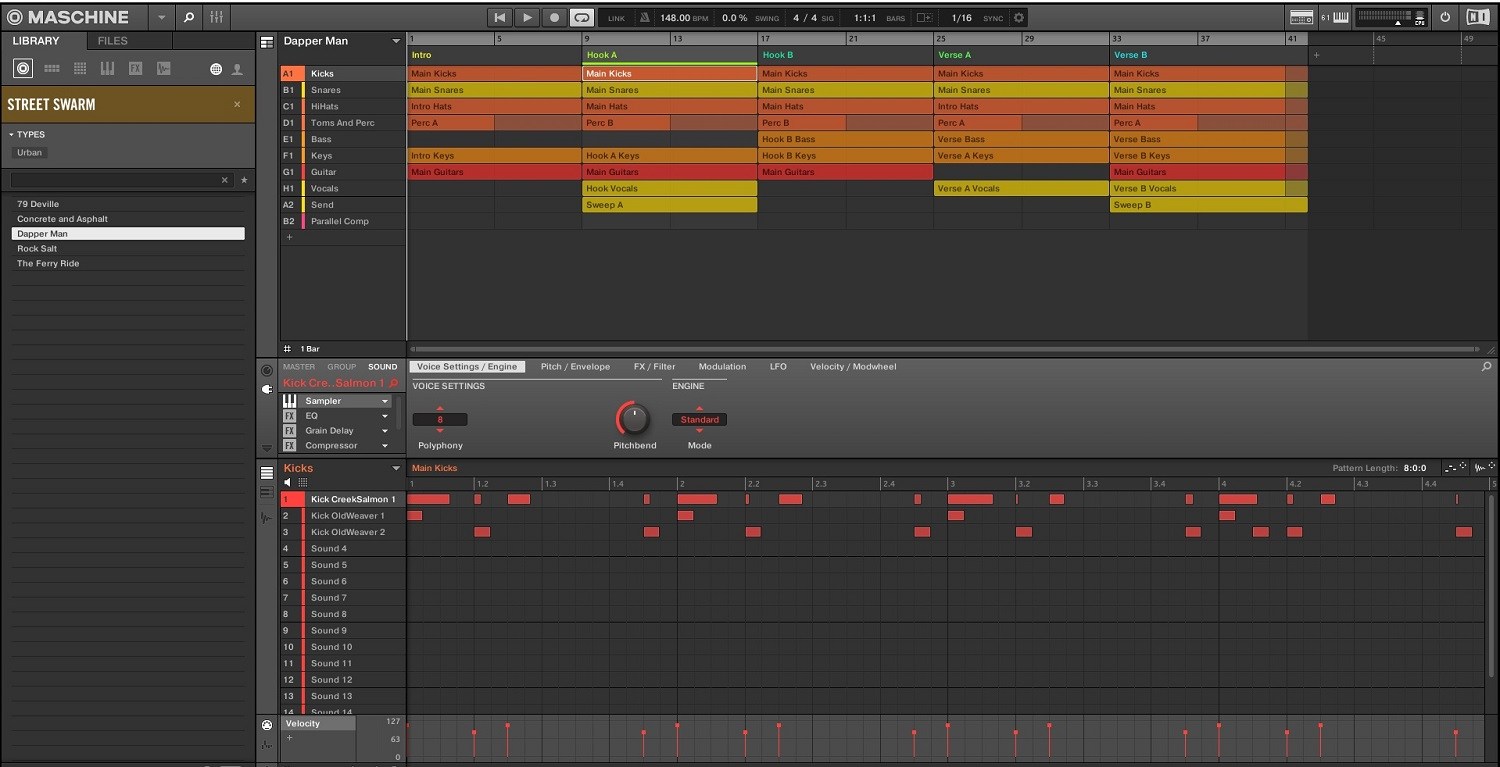Open the LFO tab
Screen dimensions: 1500x767
pos(778,367)
